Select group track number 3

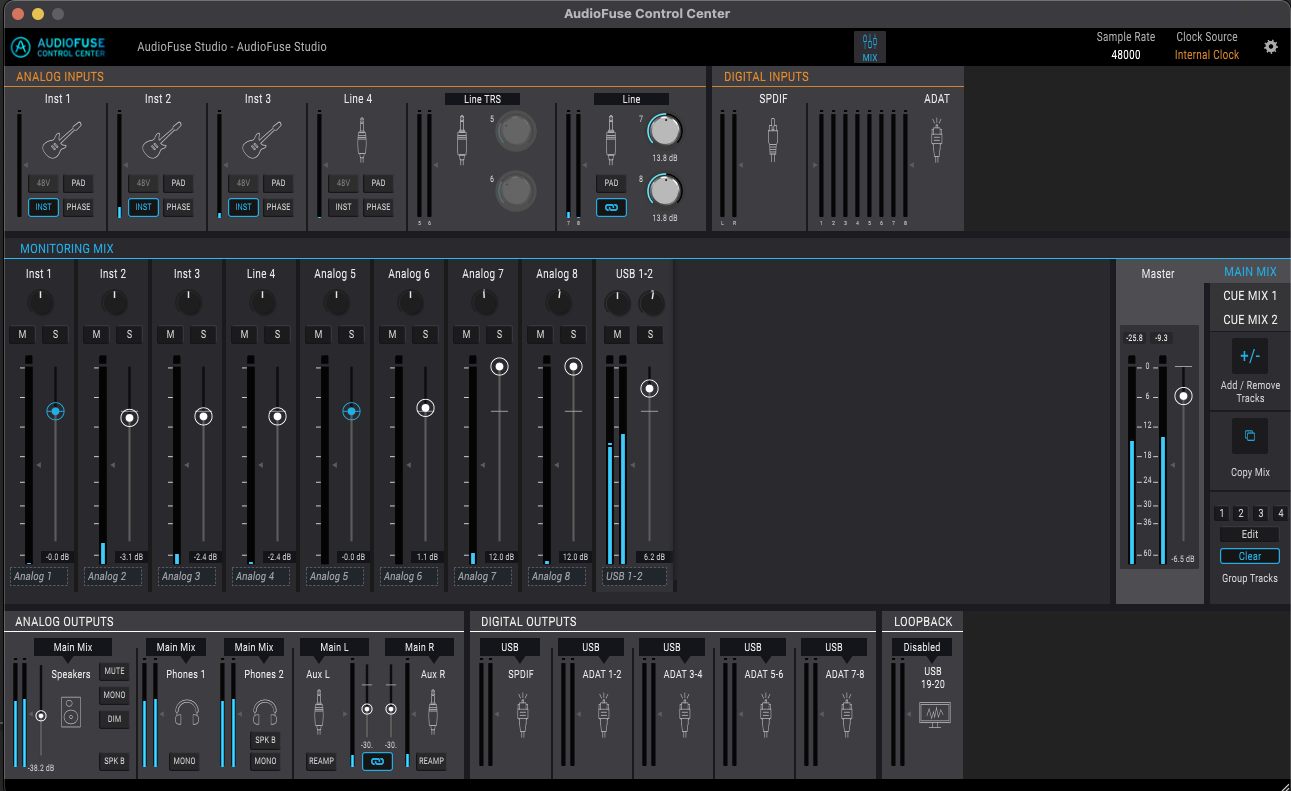point(1261,514)
